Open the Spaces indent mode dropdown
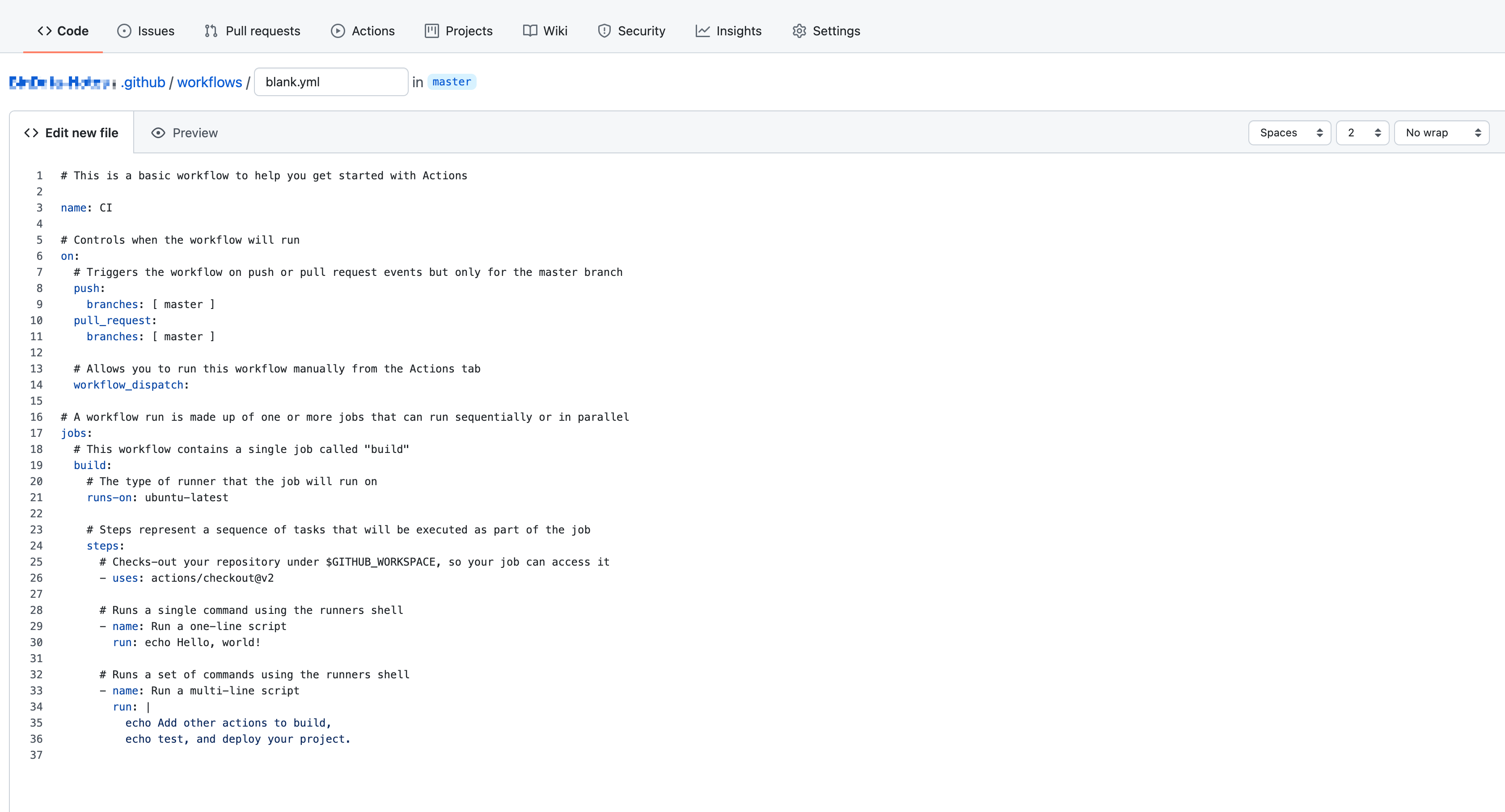 coord(1289,133)
